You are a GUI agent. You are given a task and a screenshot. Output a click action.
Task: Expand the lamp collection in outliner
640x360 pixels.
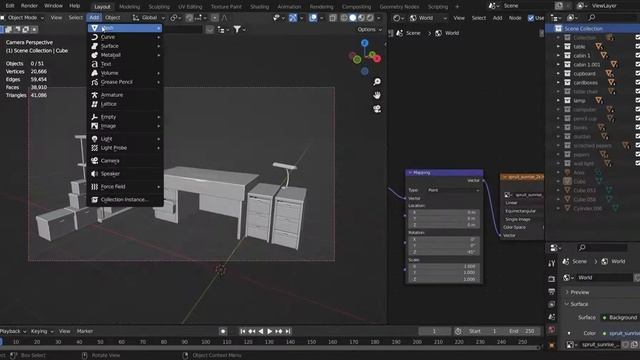pos(558,100)
